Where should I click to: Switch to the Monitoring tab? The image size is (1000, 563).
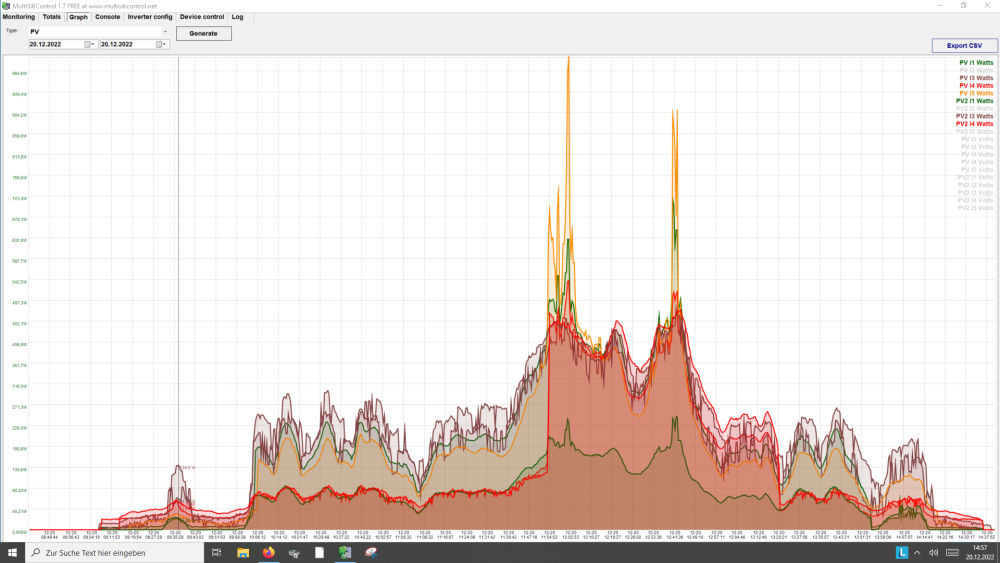pos(18,17)
